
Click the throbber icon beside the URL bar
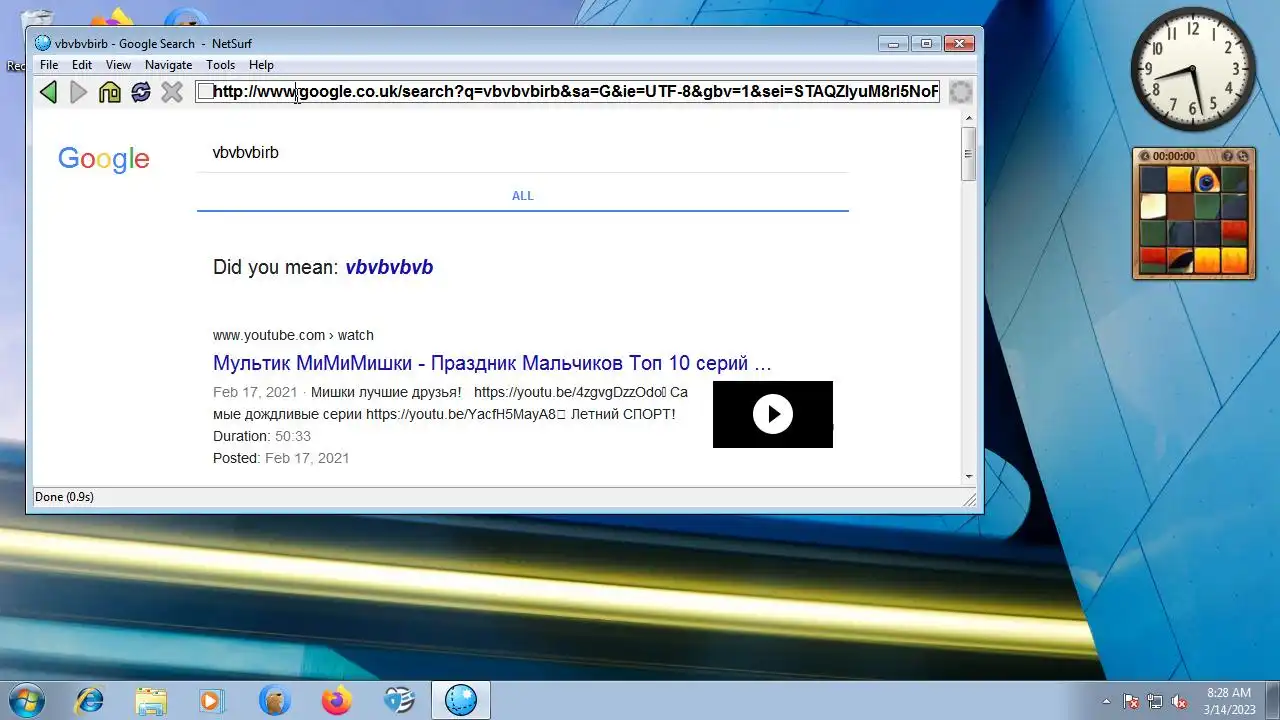pos(960,92)
